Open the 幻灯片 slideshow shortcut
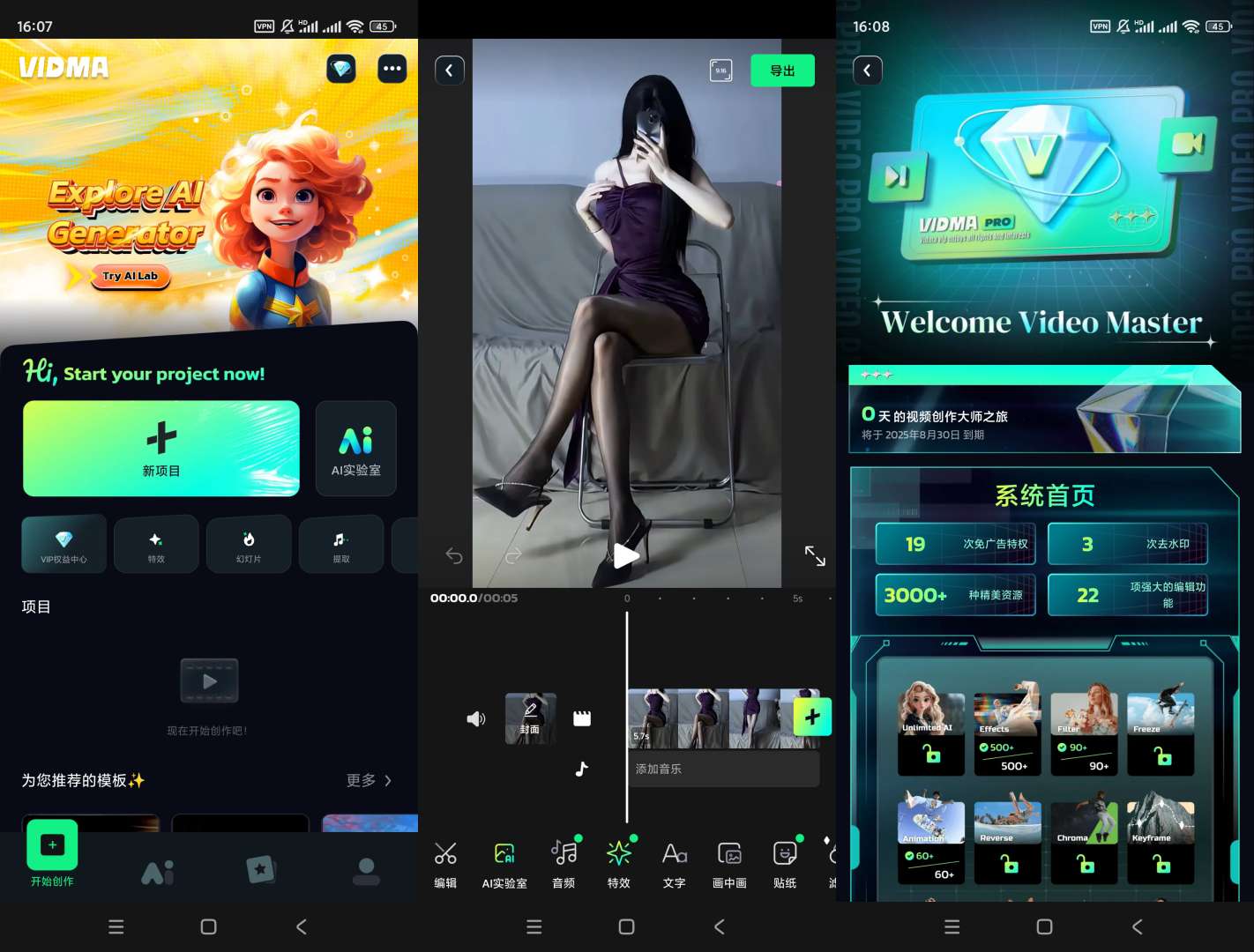 [x=249, y=545]
